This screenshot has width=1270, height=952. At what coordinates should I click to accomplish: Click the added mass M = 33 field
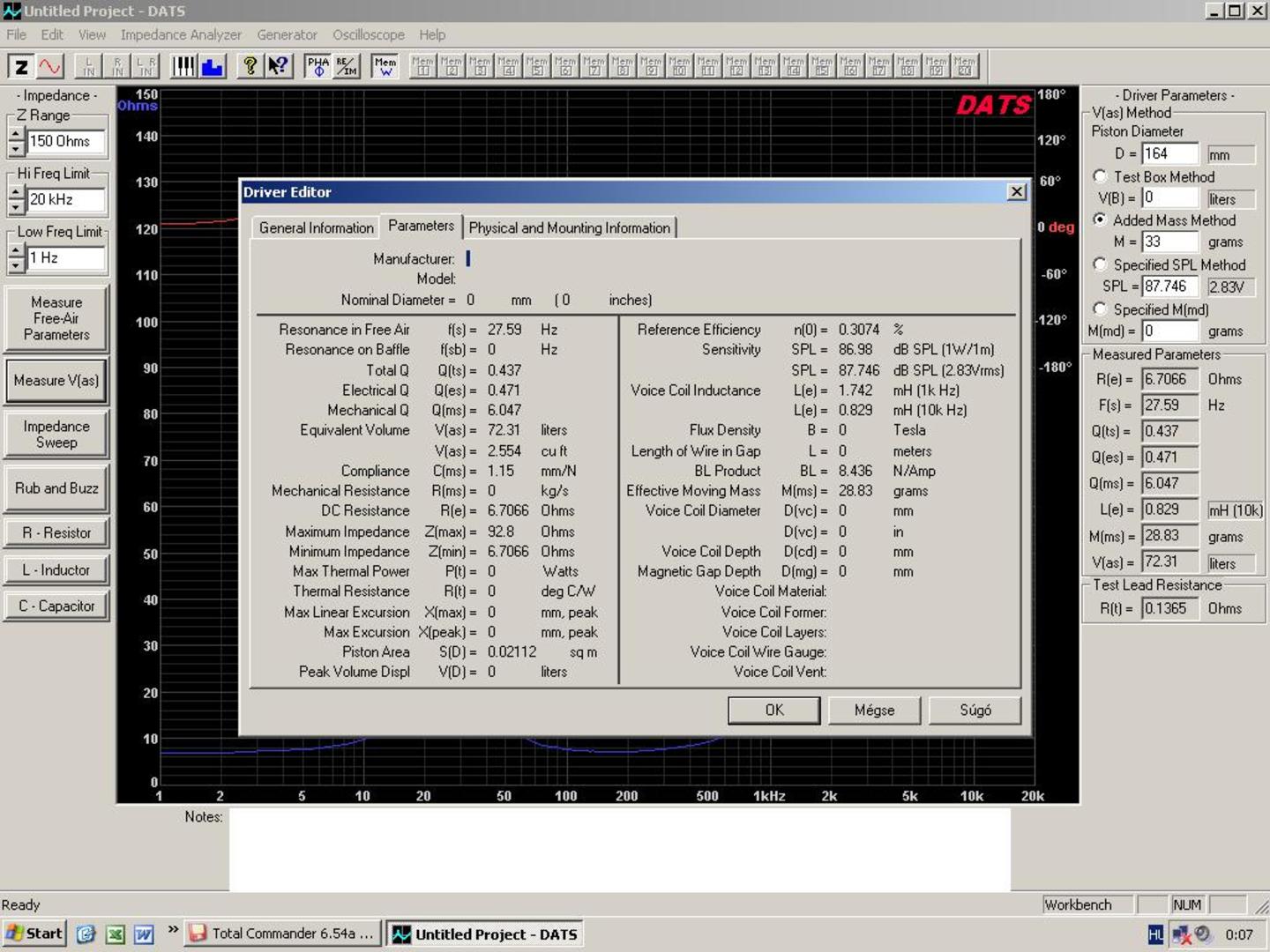coord(1170,242)
